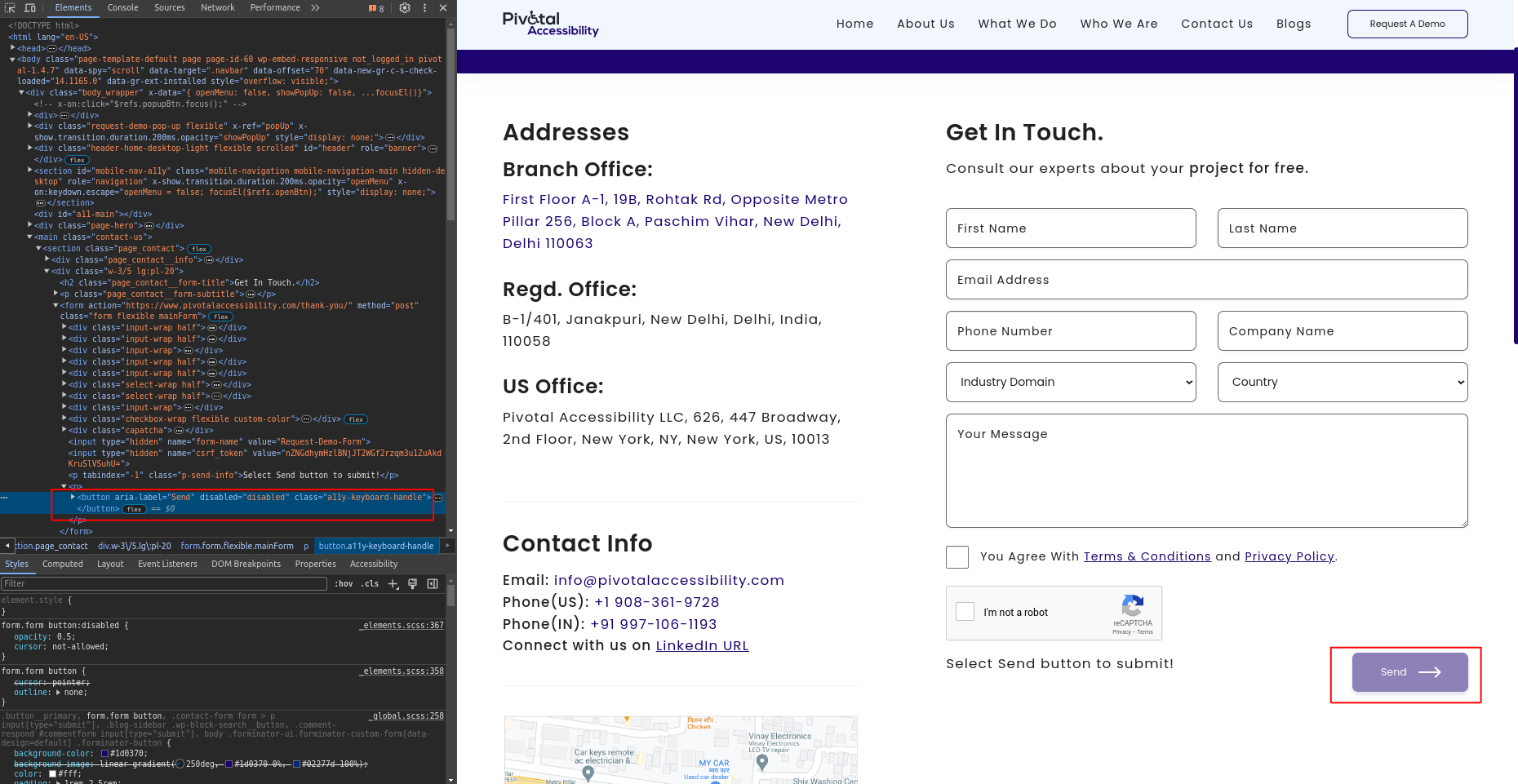This screenshot has width=1518, height=784.
Task: Check the Terms & Conditions agreement checkbox
Action: pyautogui.click(x=957, y=557)
